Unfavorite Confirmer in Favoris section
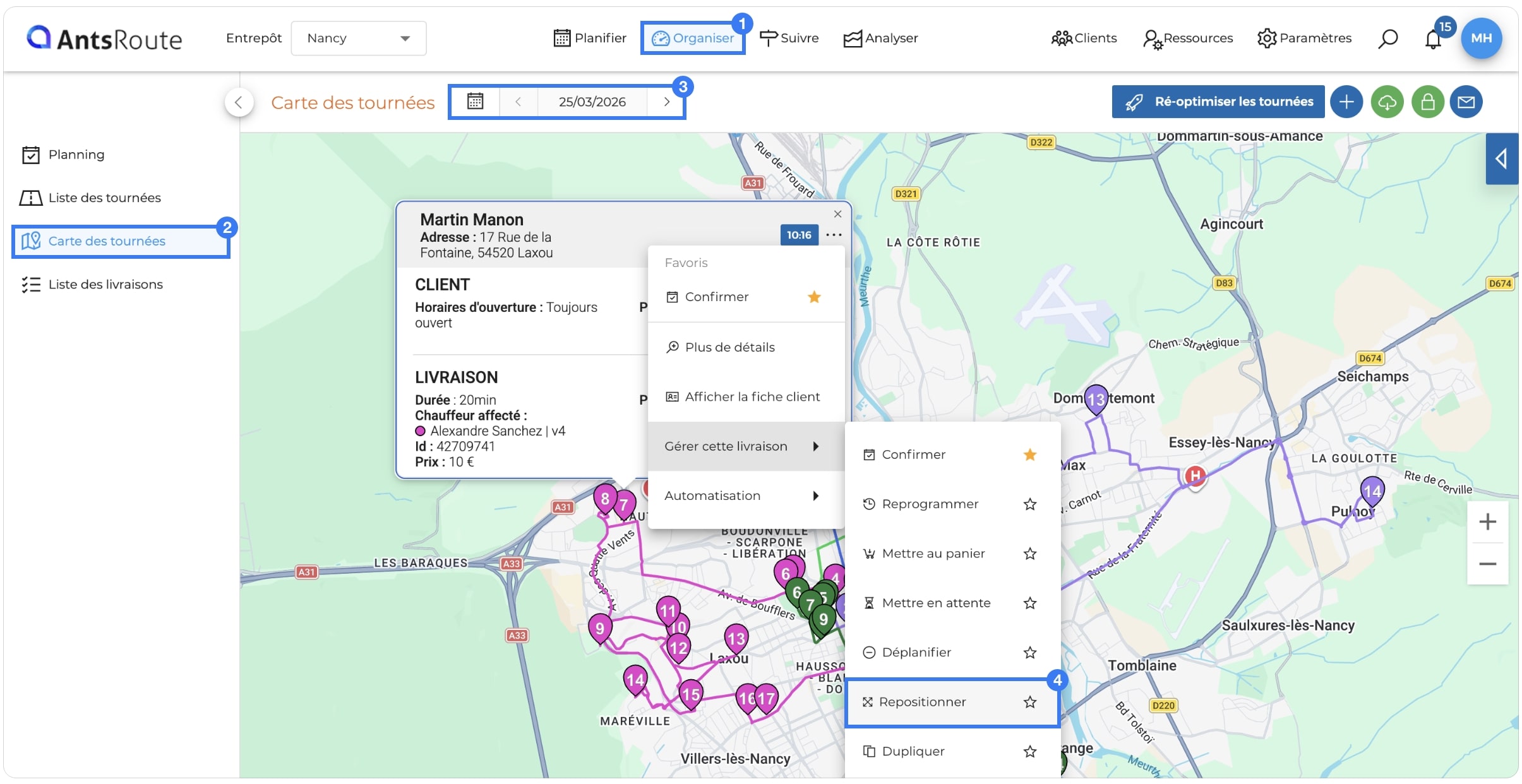This screenshot has height=784, width=1522. point(814,297)
